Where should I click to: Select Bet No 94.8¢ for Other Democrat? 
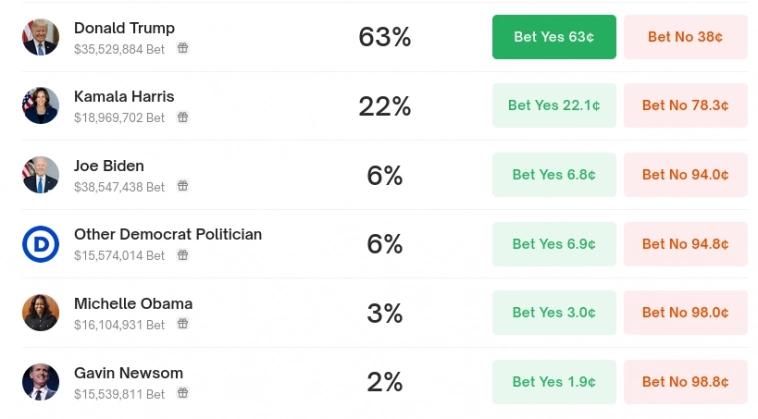685,244
